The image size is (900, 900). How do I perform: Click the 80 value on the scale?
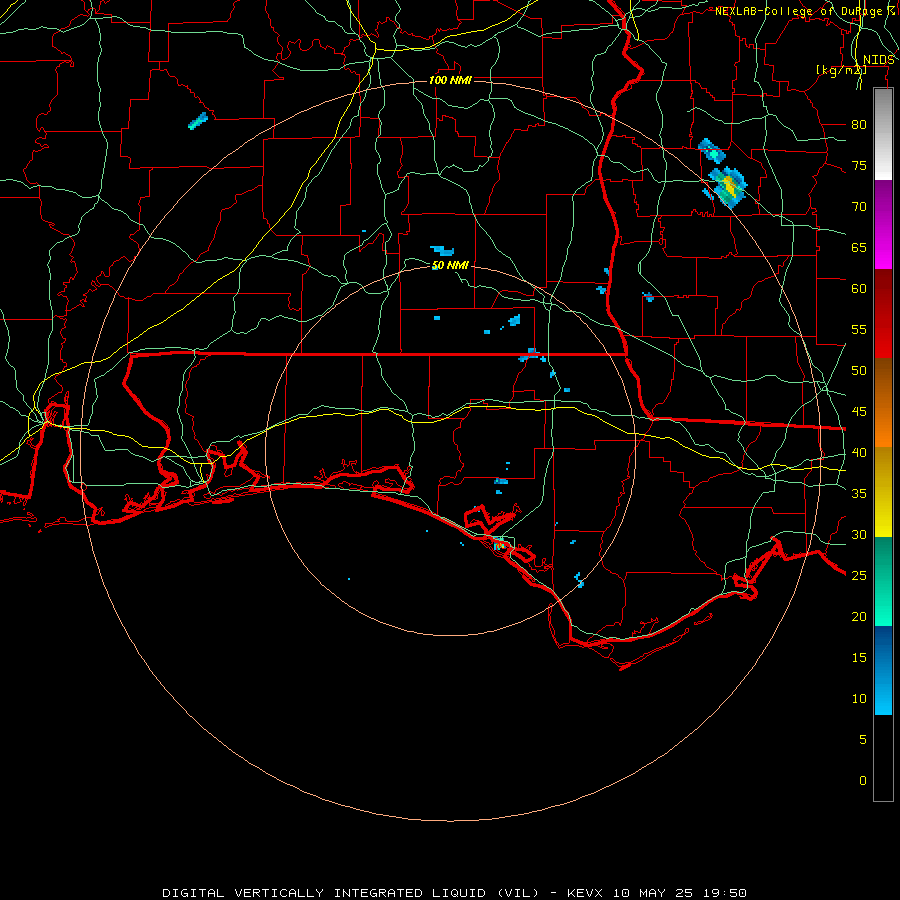point(859,125)
